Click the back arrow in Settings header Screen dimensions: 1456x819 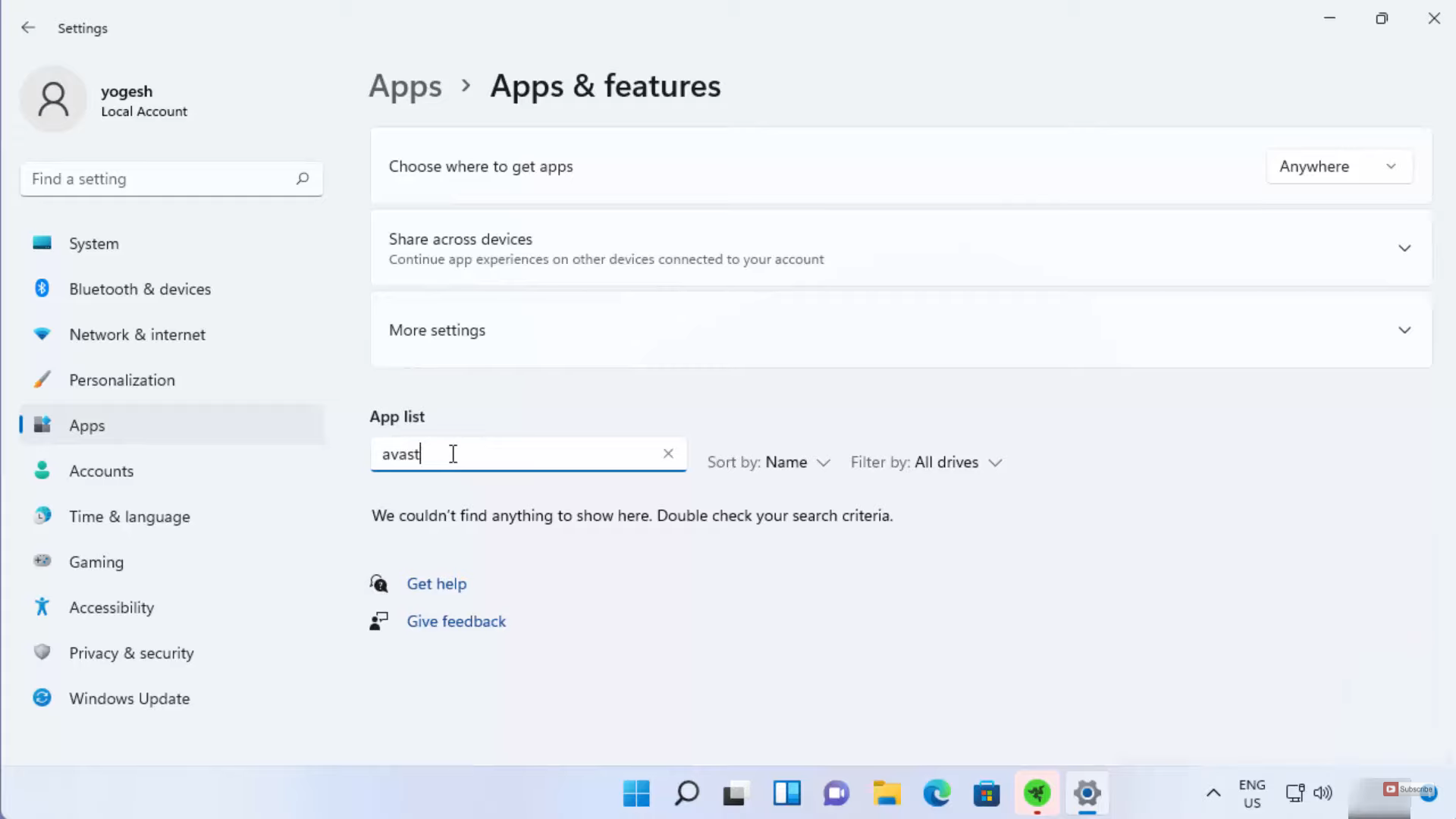(x=28, y=27)
